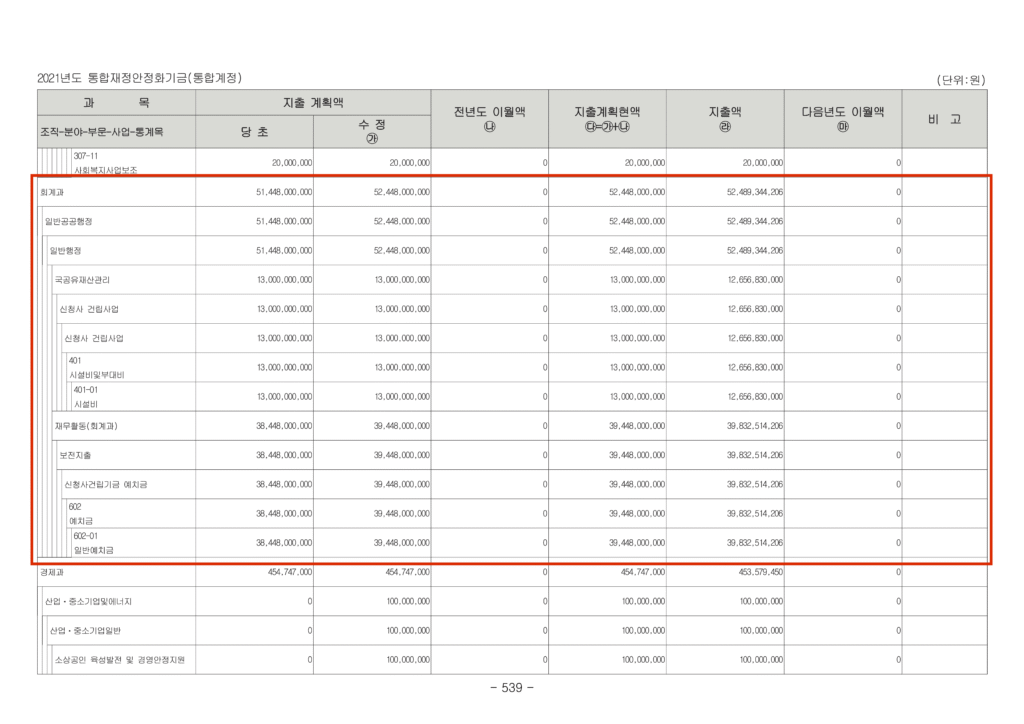
Task: Select the 국공유재산관리 row label
Action: (x=87, y=280)
